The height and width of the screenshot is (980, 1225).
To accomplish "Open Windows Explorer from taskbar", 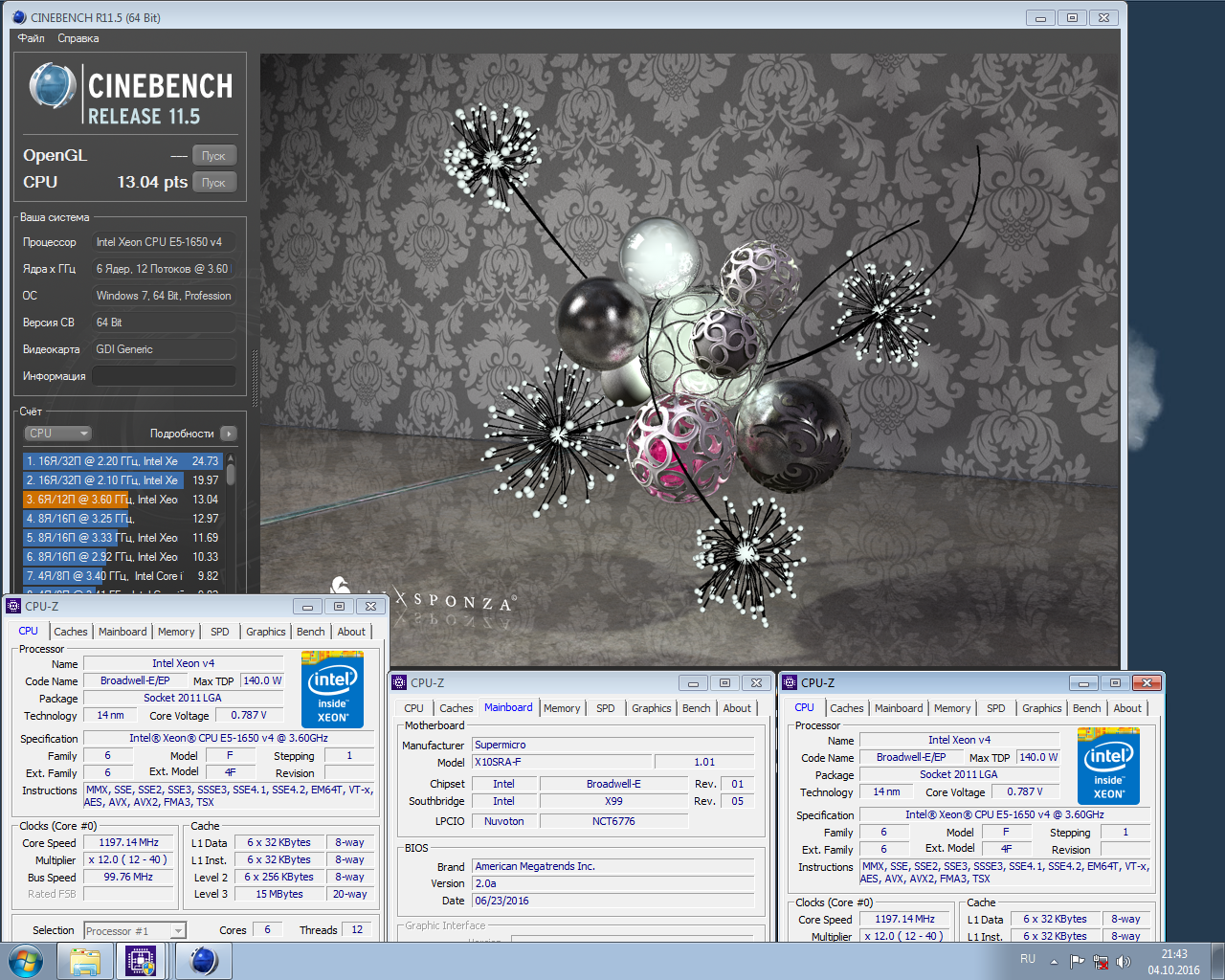I will 85,961.
